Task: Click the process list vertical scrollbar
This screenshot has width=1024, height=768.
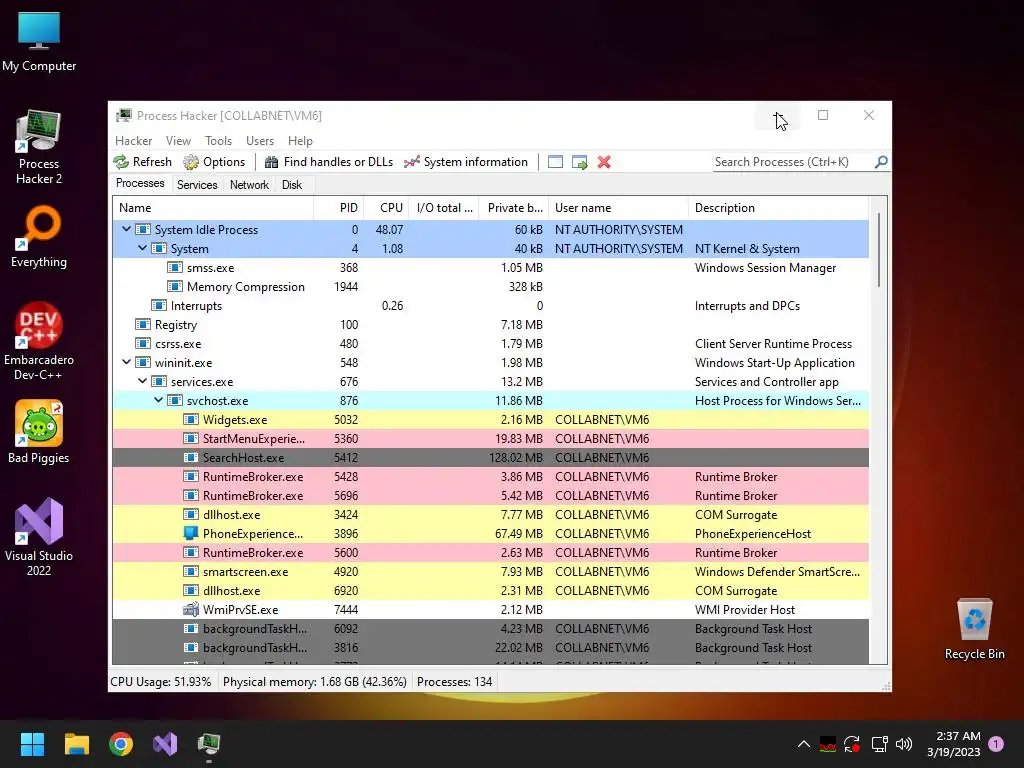Action: (879, 251)
